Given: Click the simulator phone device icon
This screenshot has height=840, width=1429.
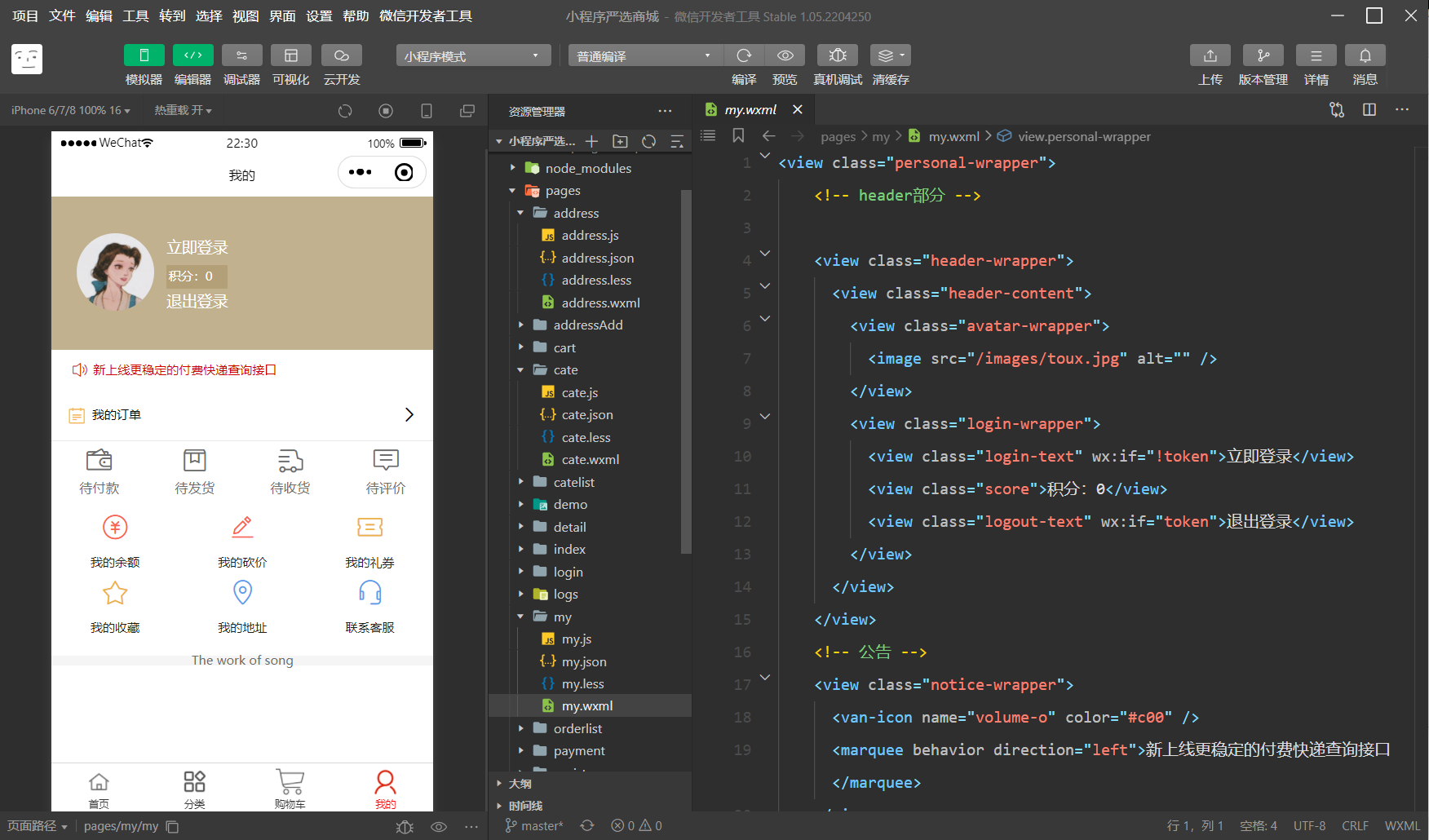Looking at the screenshot, I should pyautogui.click(x=426, y=111).
